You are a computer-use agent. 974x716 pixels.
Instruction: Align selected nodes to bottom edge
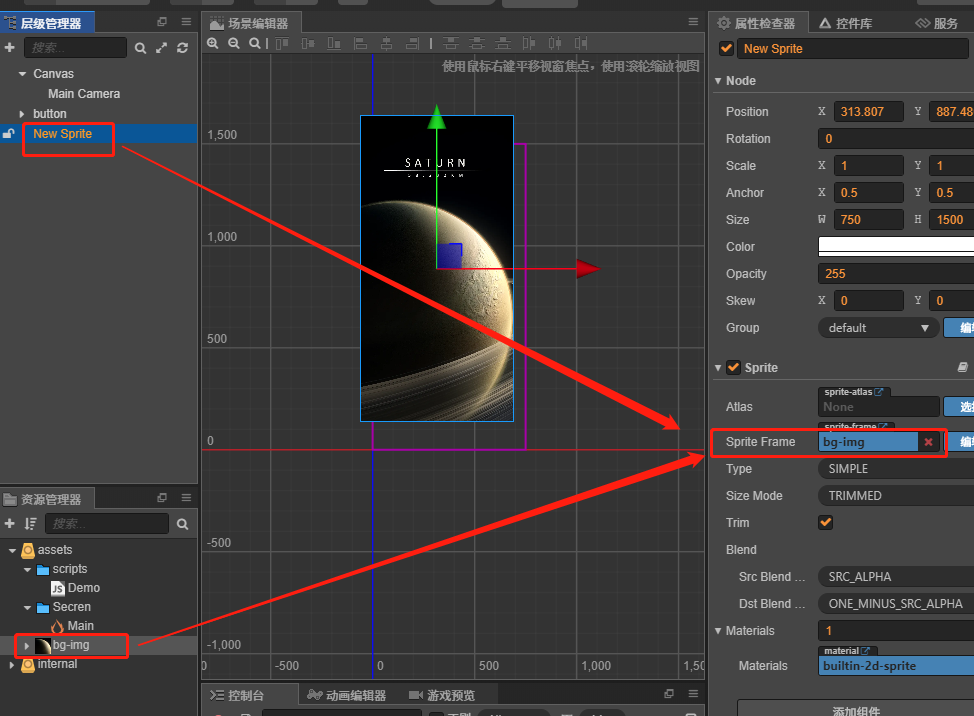334,43
